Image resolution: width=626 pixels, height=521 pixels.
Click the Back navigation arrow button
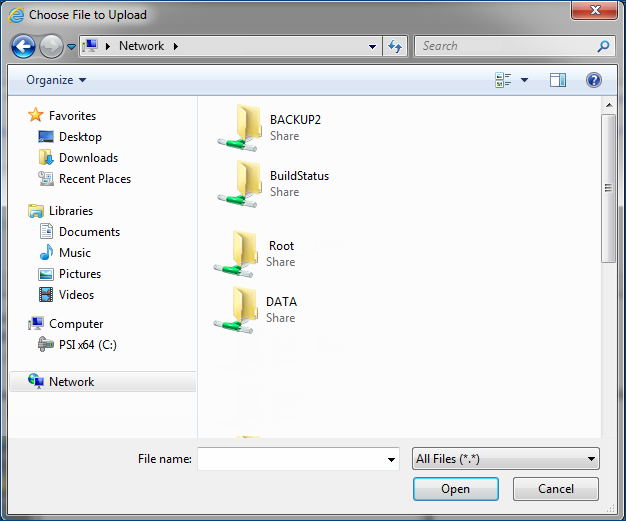click(24, 46)
